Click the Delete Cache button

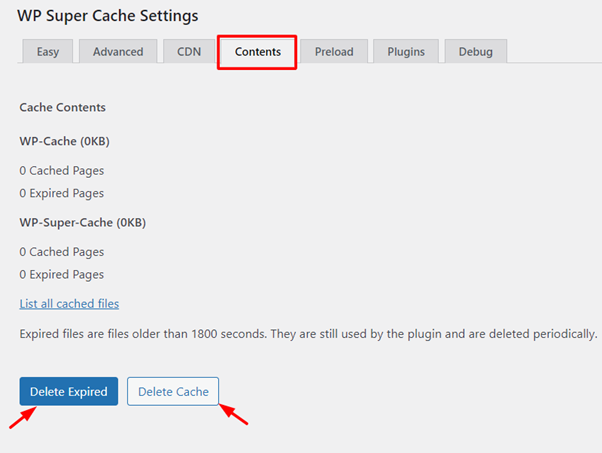click(x=173, y=391)
